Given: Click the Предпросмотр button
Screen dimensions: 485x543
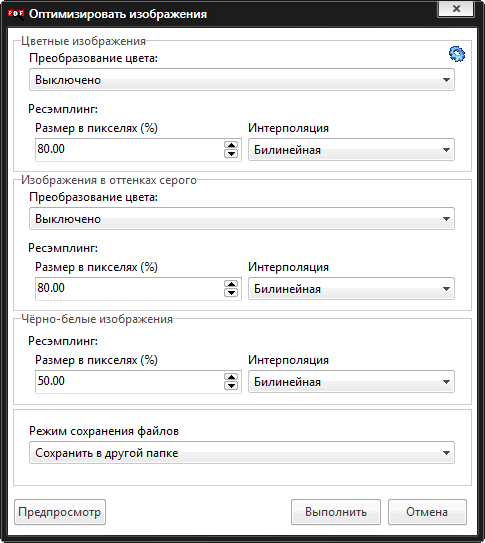Looking at the screenshot, I should coord(60,512).
